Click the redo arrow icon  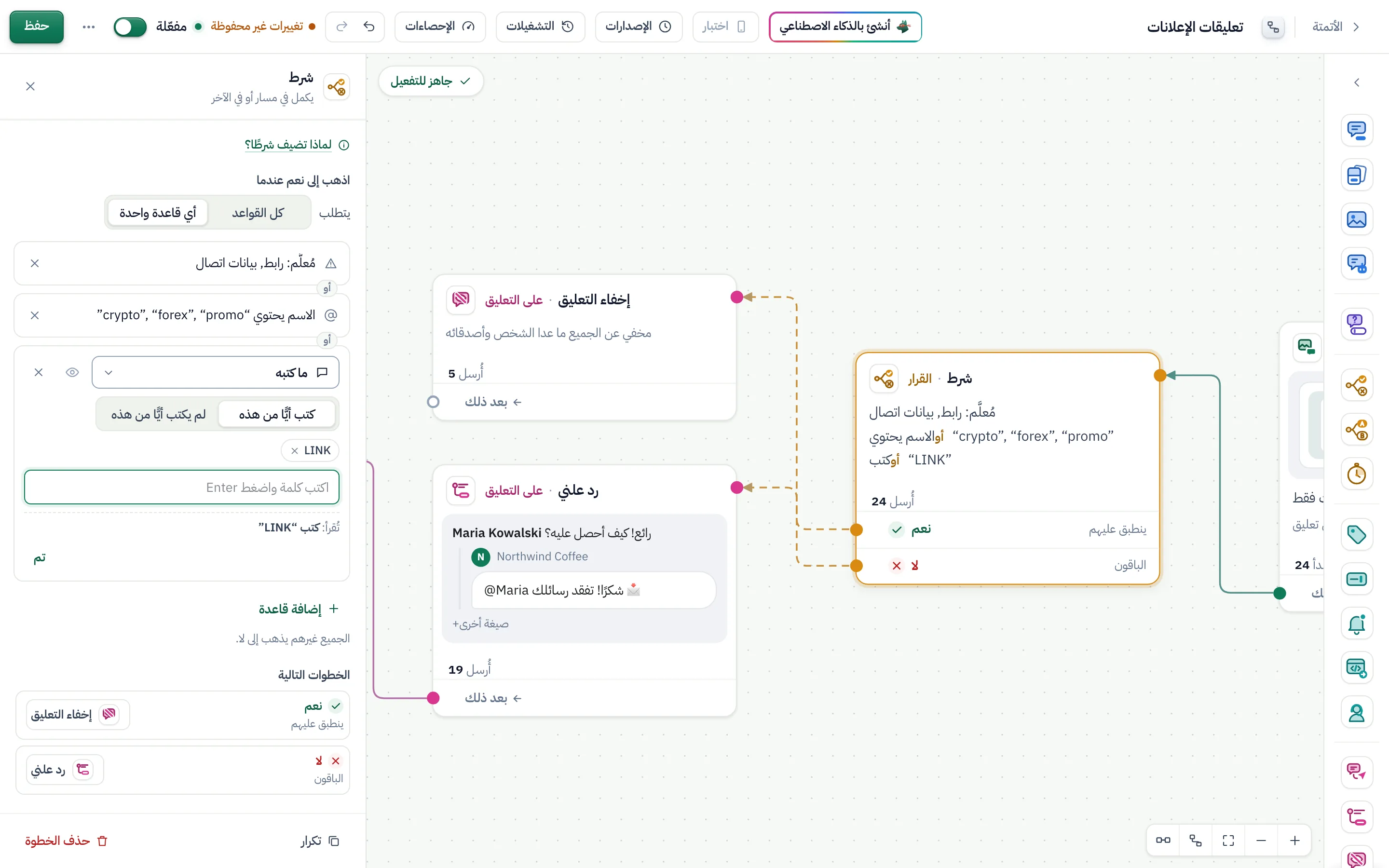342,27
